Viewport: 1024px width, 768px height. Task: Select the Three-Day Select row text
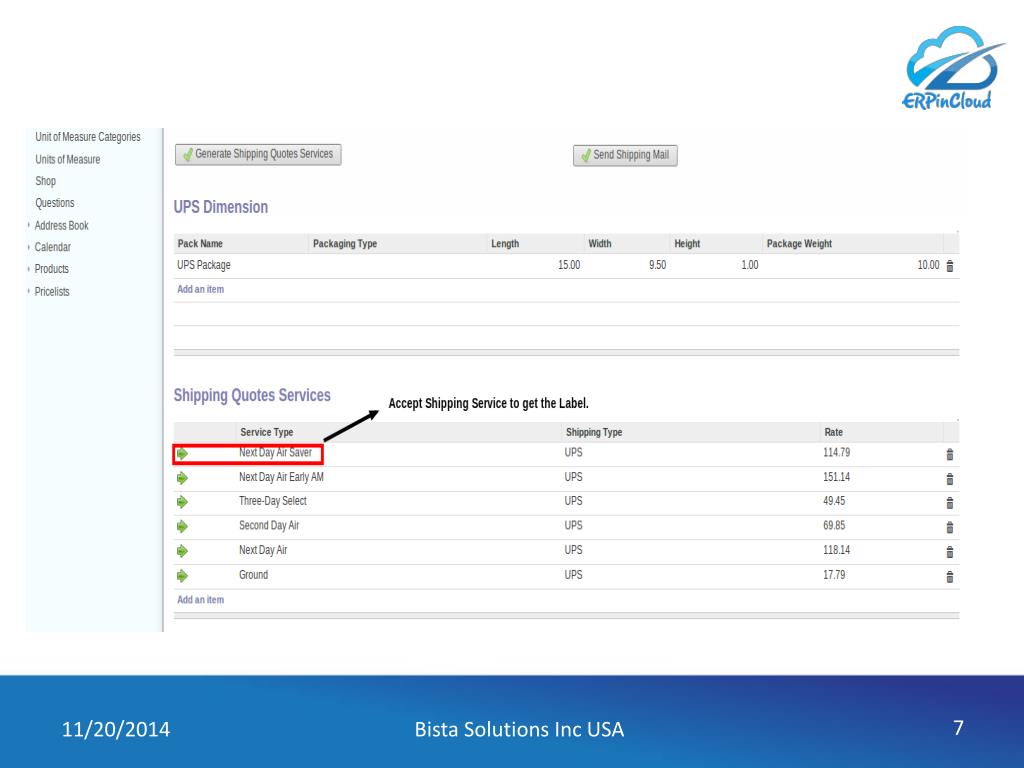click(273, 501)
